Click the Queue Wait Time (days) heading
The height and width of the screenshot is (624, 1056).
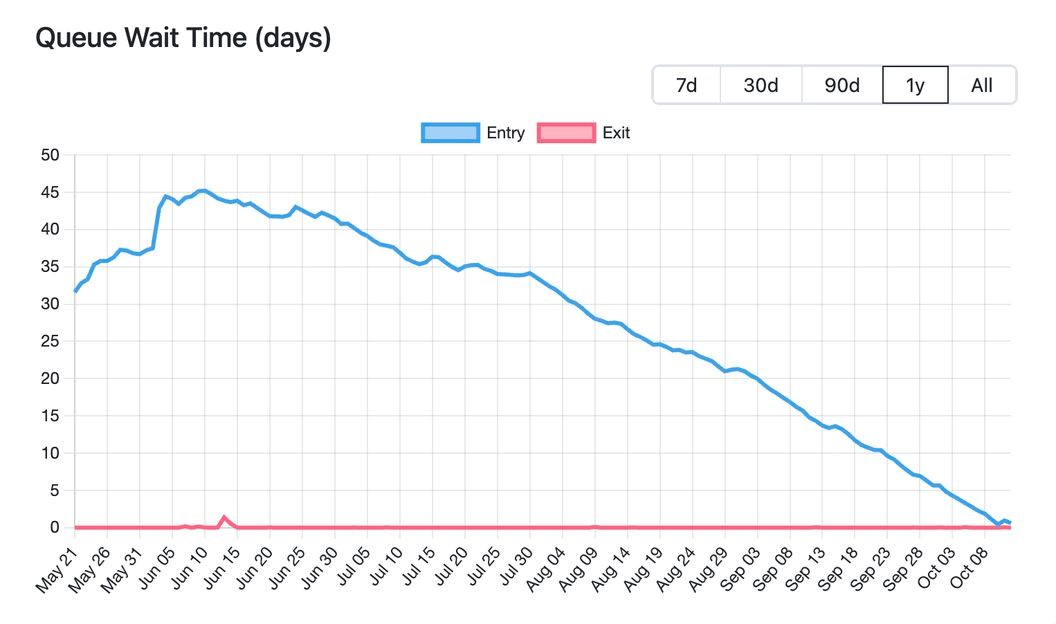pyautogui.click(x=183, y=38)
